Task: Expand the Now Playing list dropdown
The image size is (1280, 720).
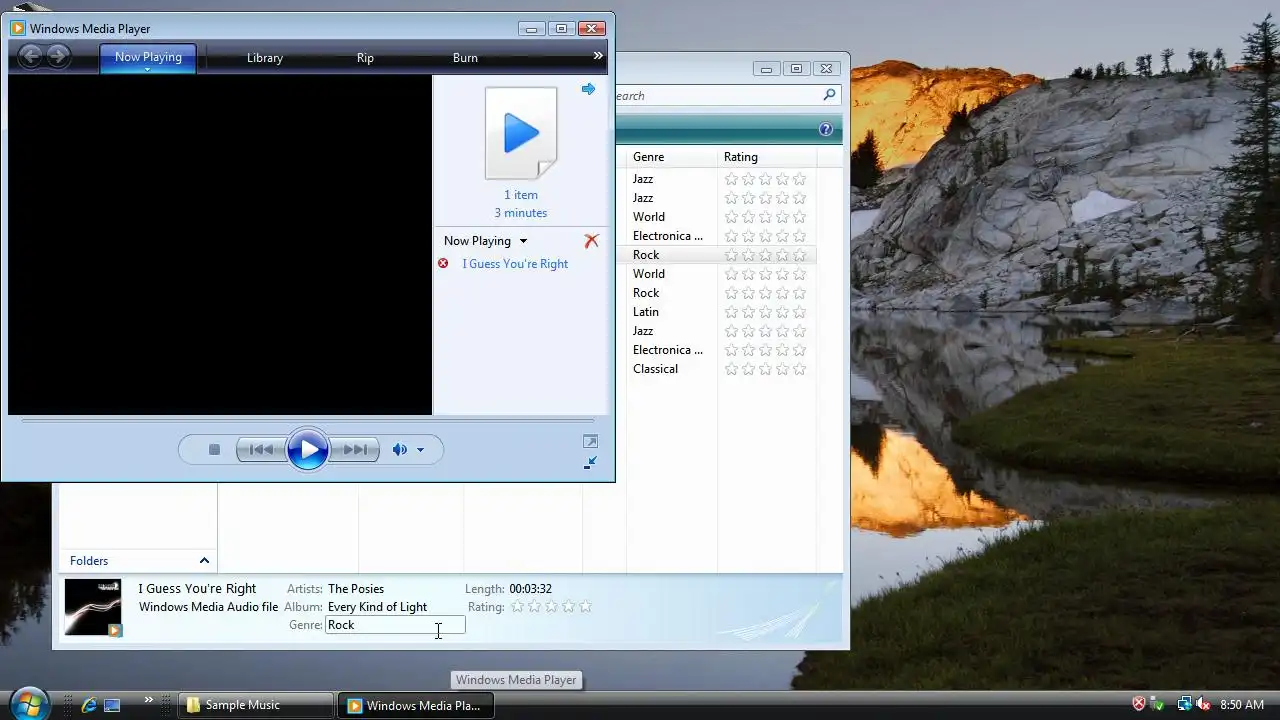Action: (523, 241)
